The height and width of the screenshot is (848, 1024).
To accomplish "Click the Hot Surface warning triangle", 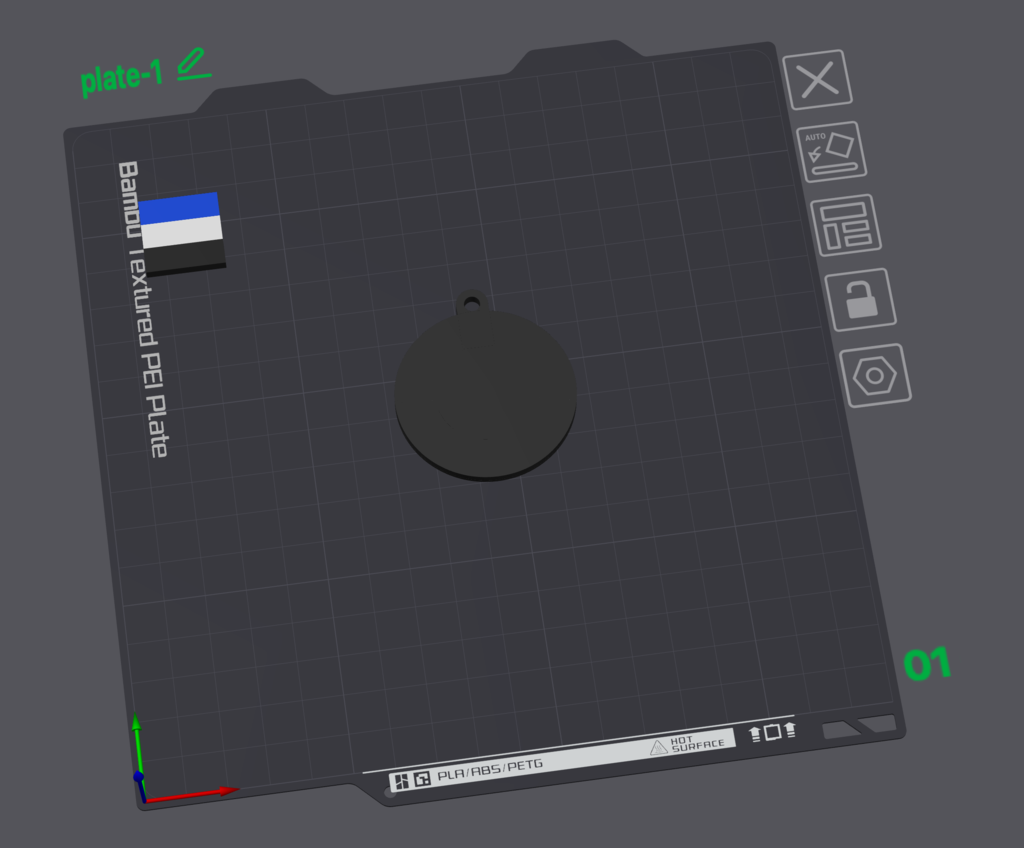I will coord(658,747).
